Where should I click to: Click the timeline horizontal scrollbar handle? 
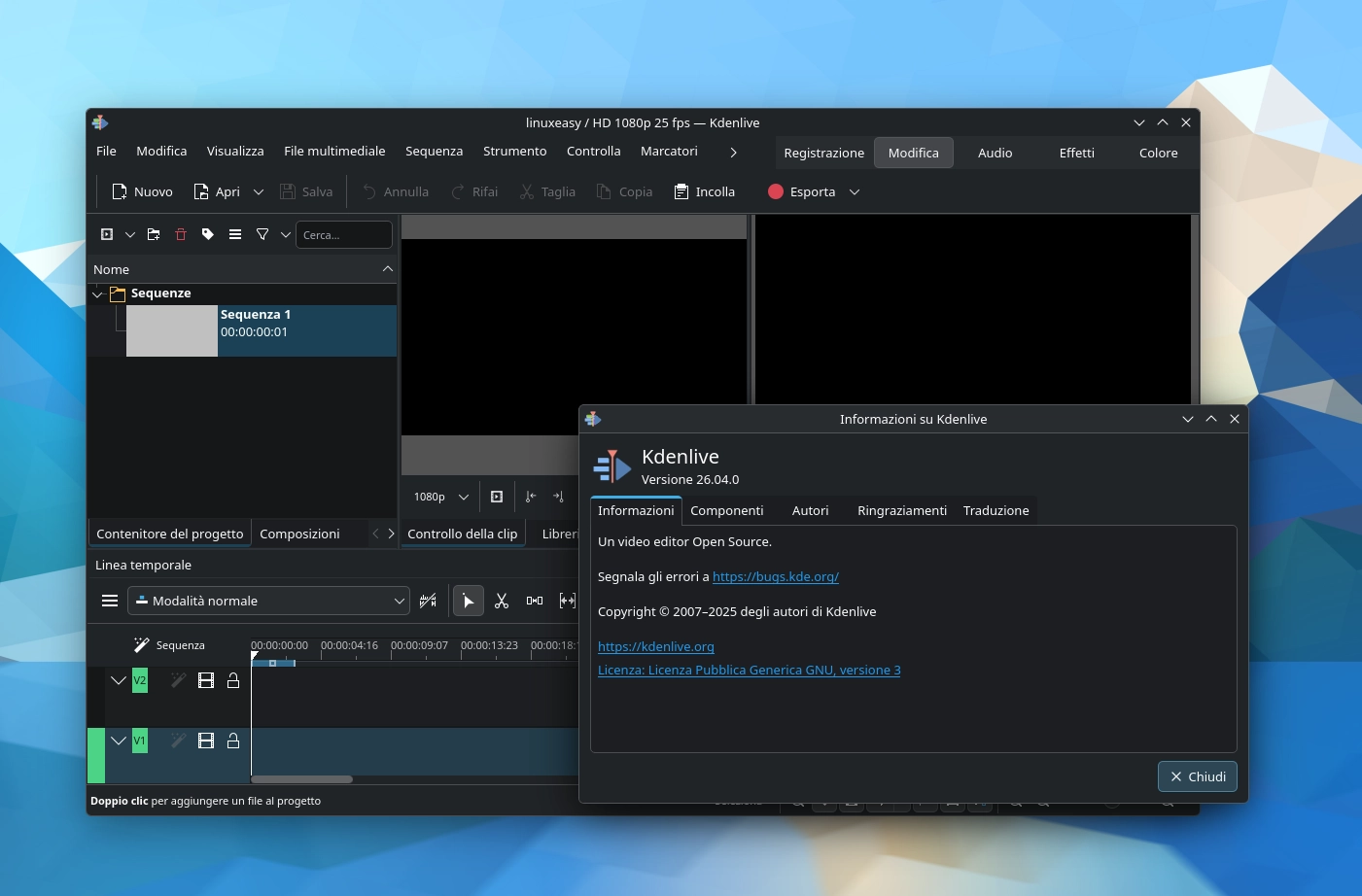tap(301, 779)
